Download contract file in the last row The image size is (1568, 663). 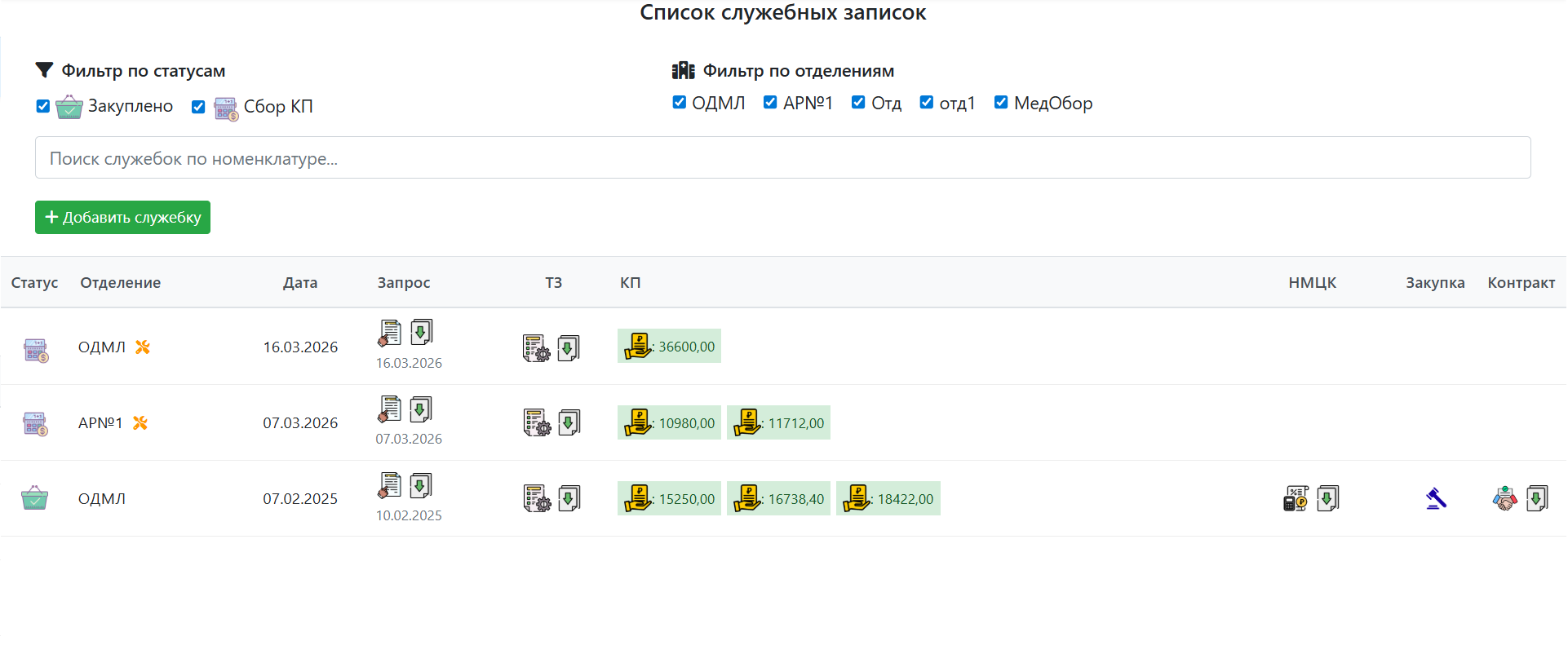pos(1537,498)
